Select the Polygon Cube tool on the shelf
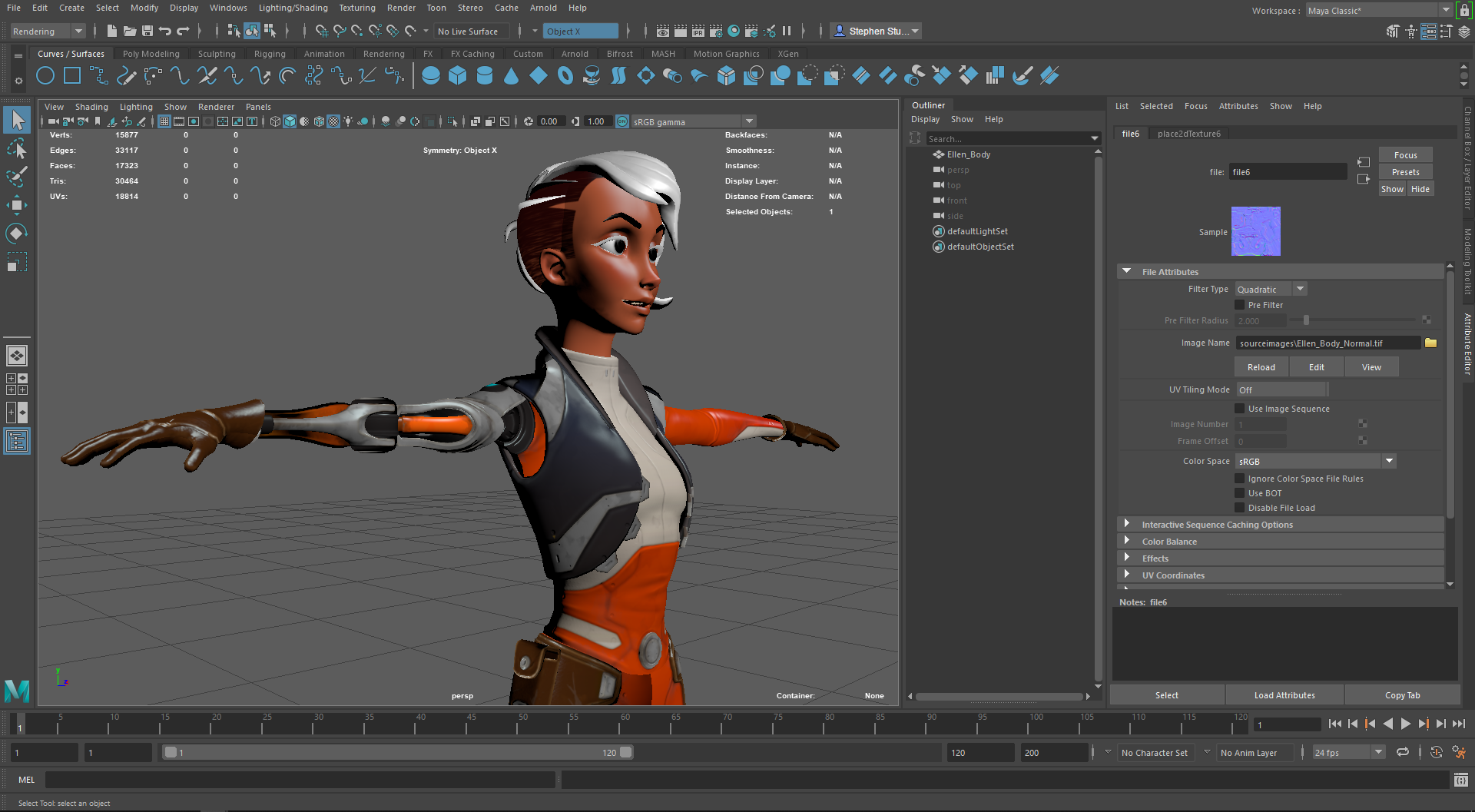The width and height of the screenshot is (1475, 812). (458, 75)
